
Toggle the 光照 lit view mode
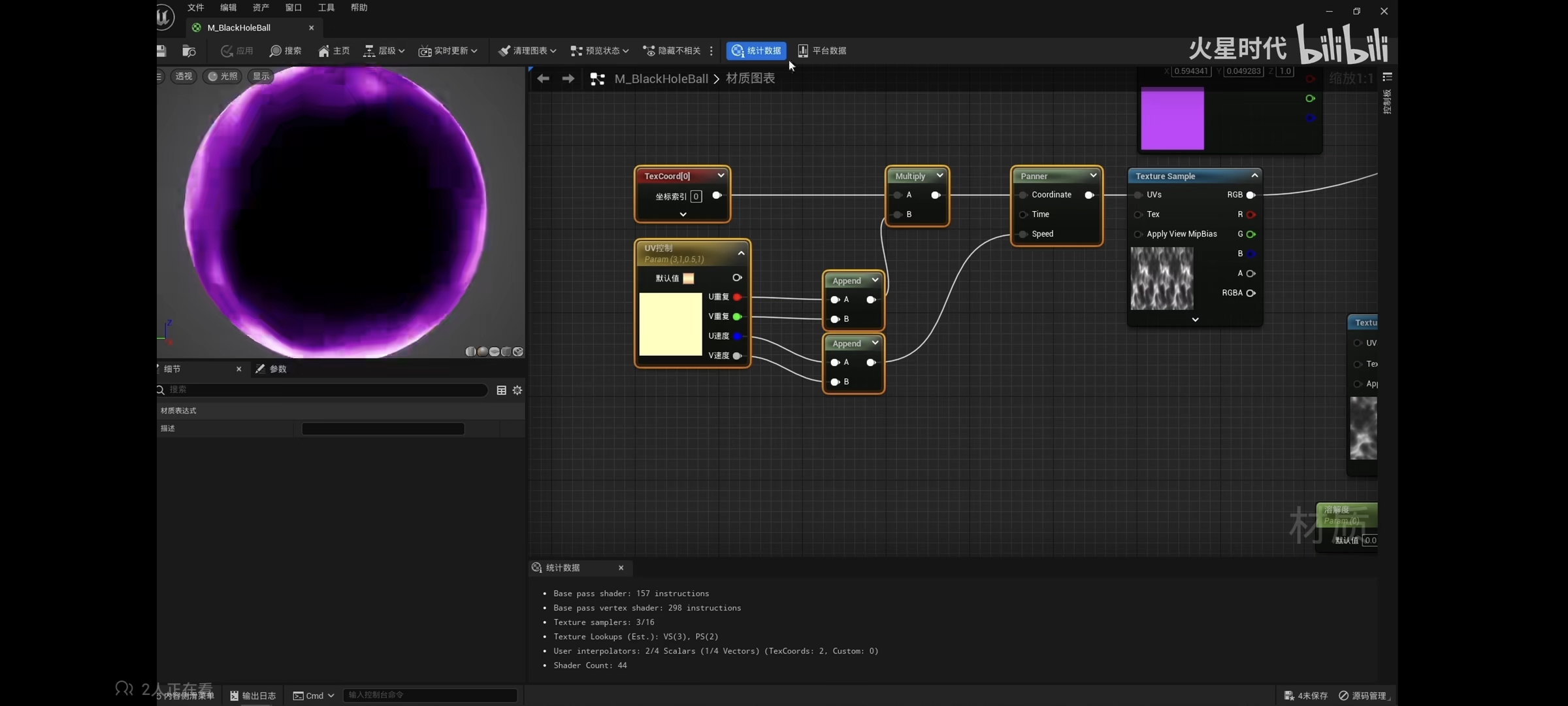[x=223, y=76]
